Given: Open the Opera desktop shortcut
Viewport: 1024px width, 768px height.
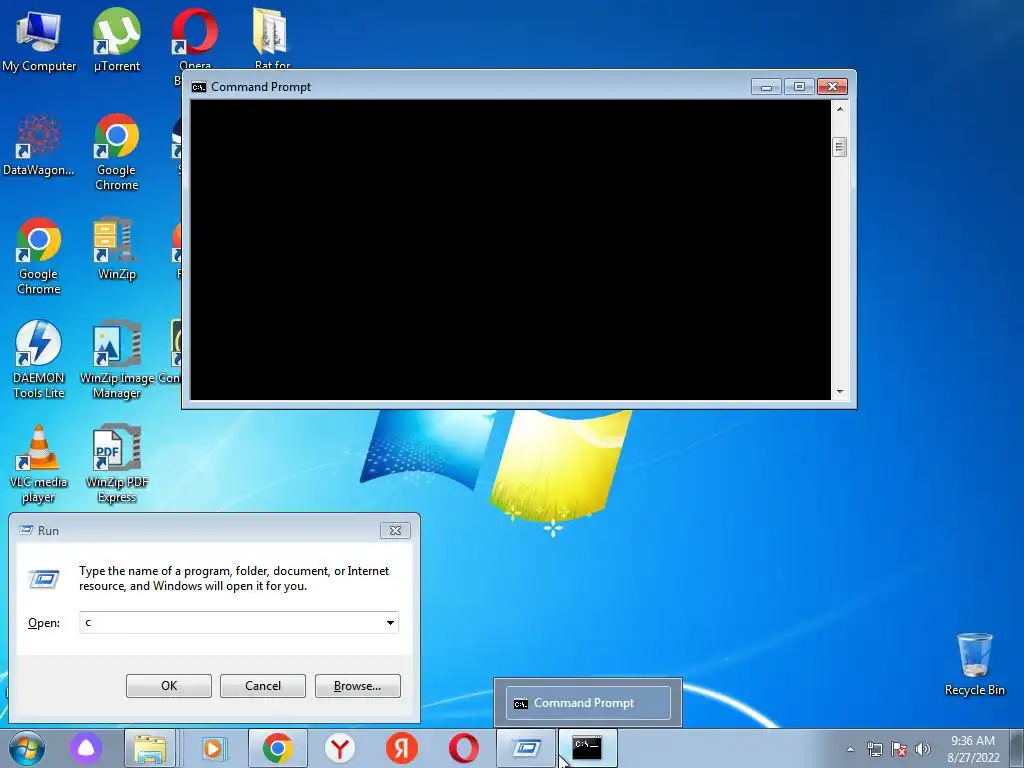Looking at the screenshot, I should pyautogui.click(x=195, y=39).
